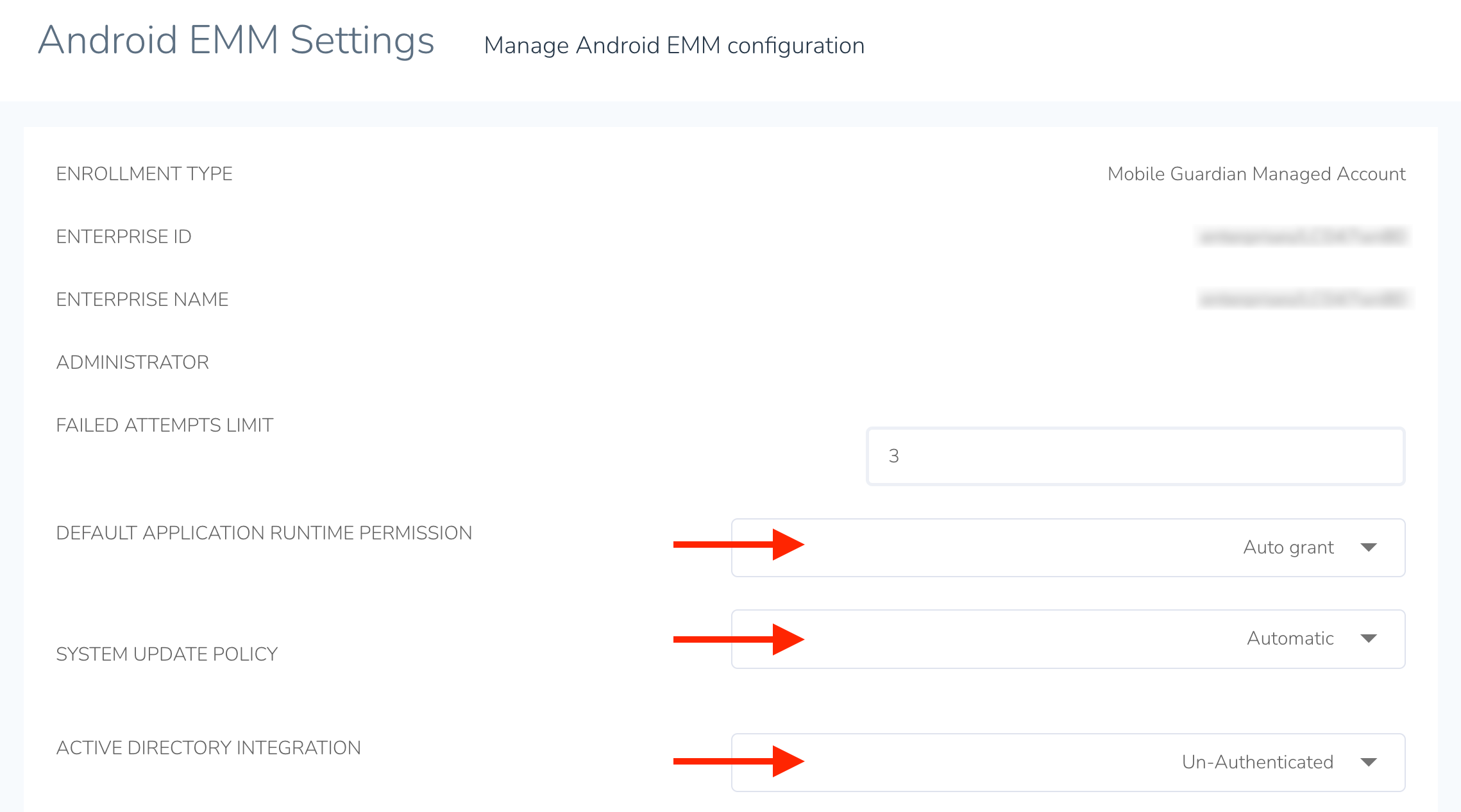
Task: Click the Mobile Guardian Managed Account value
Action: [x=1256, y=174]
